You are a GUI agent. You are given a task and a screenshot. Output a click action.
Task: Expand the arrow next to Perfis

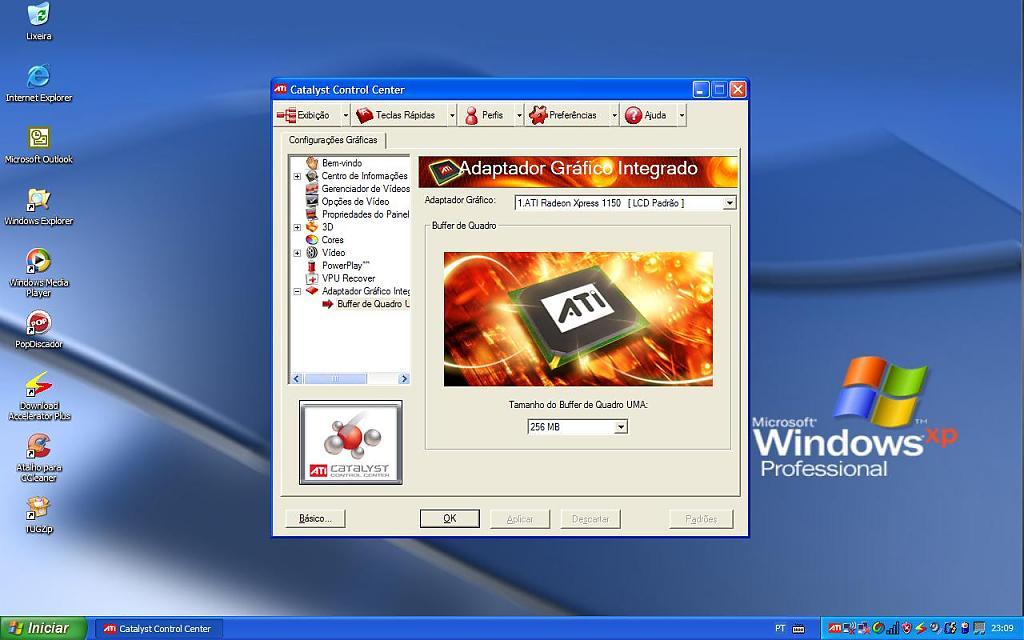[x=520, y=115]
